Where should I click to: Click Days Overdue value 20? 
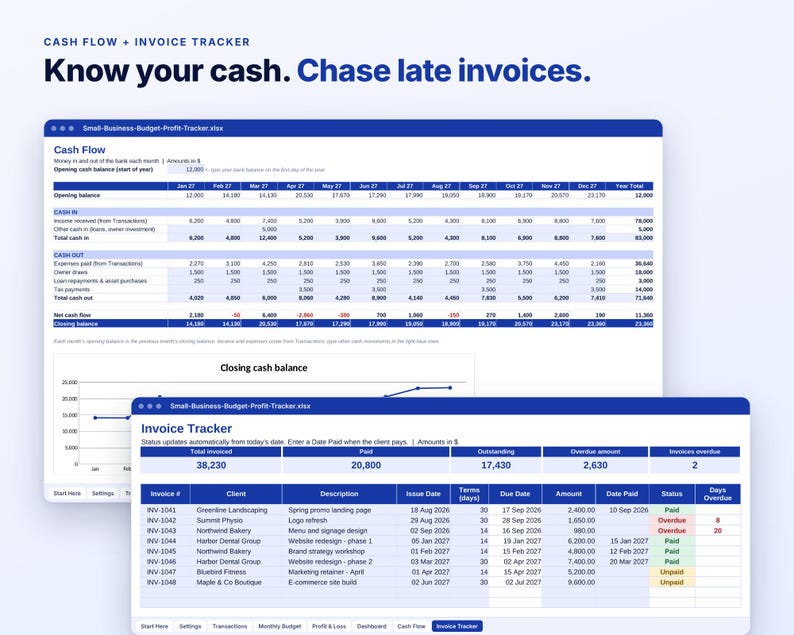coord(718,531)
